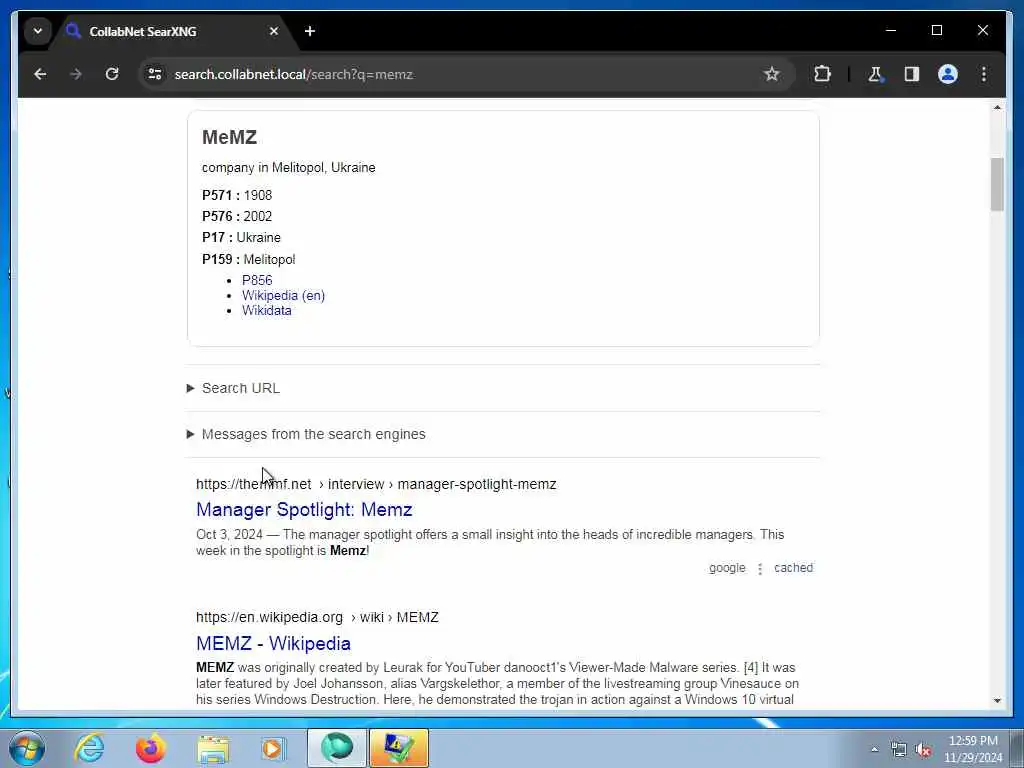Close the CollabNet SearXNG tab
The width and height of the screenshot is (1024, 768).
[x=274, y=31]
